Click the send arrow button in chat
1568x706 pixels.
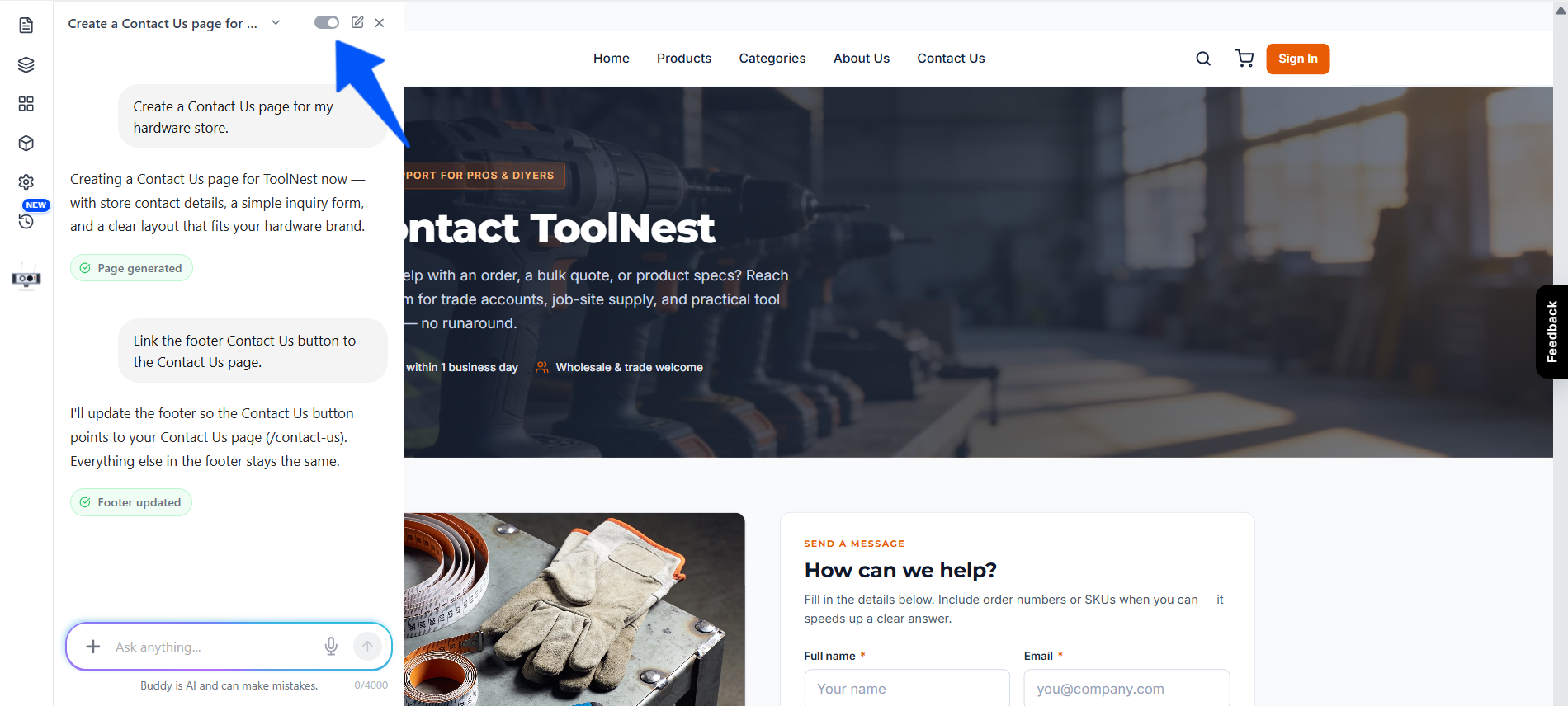tap(367, 647)
